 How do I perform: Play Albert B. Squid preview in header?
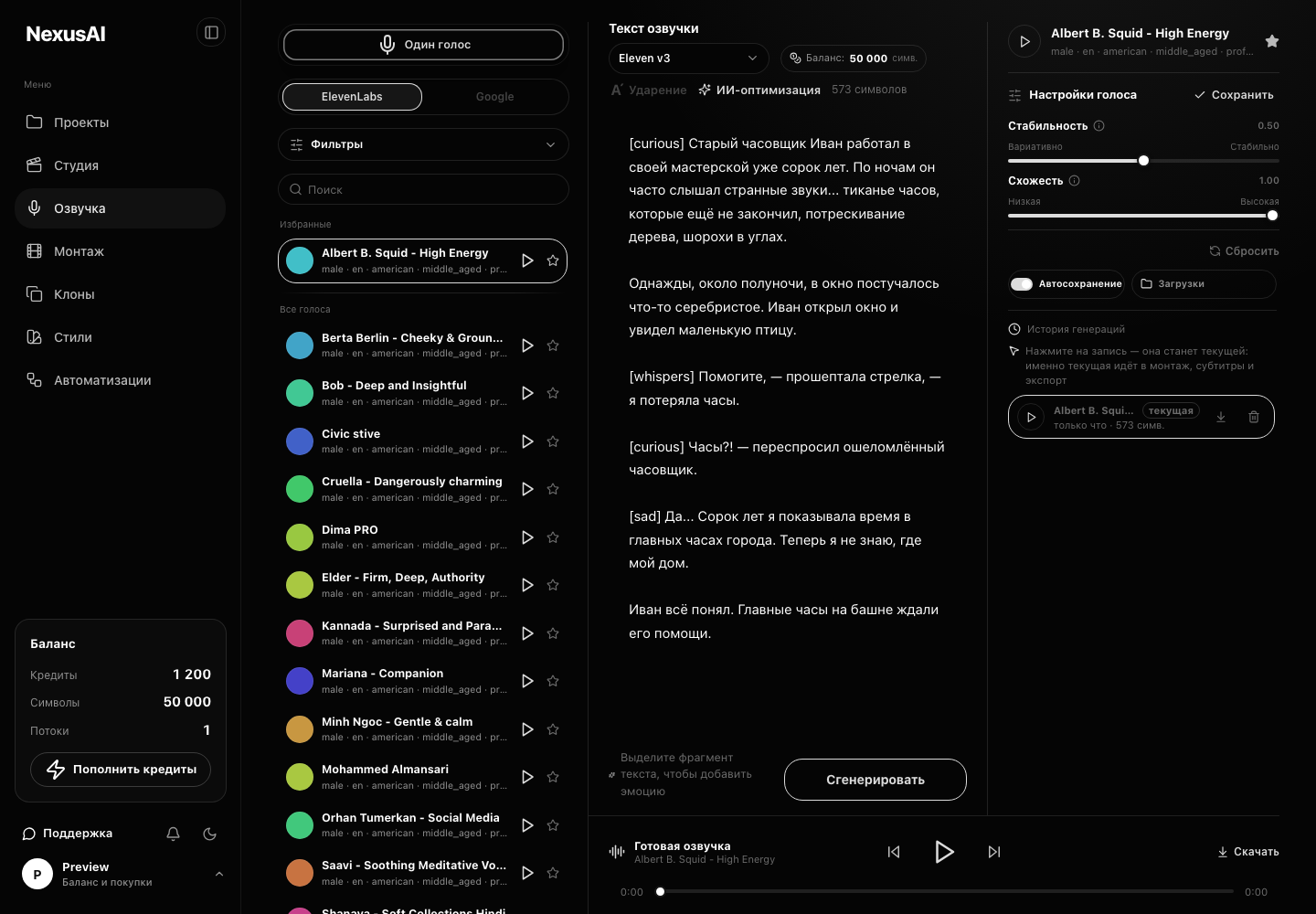1024,41
